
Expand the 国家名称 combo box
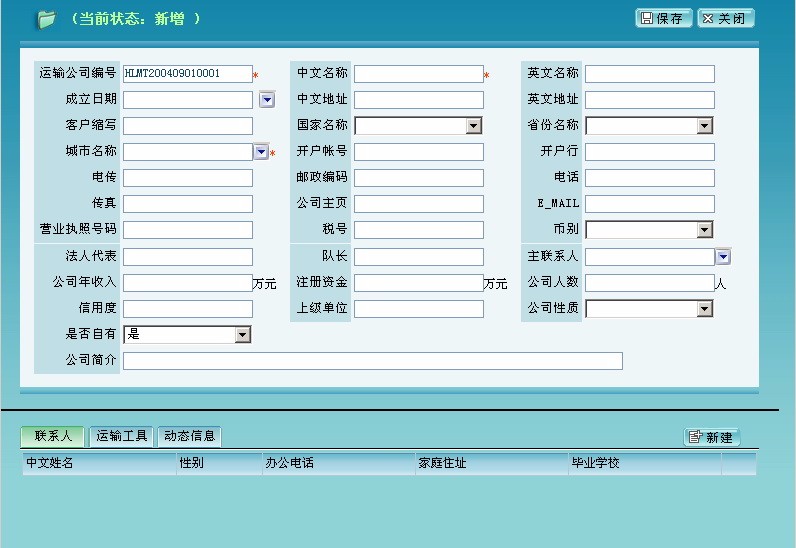[474, 125]
